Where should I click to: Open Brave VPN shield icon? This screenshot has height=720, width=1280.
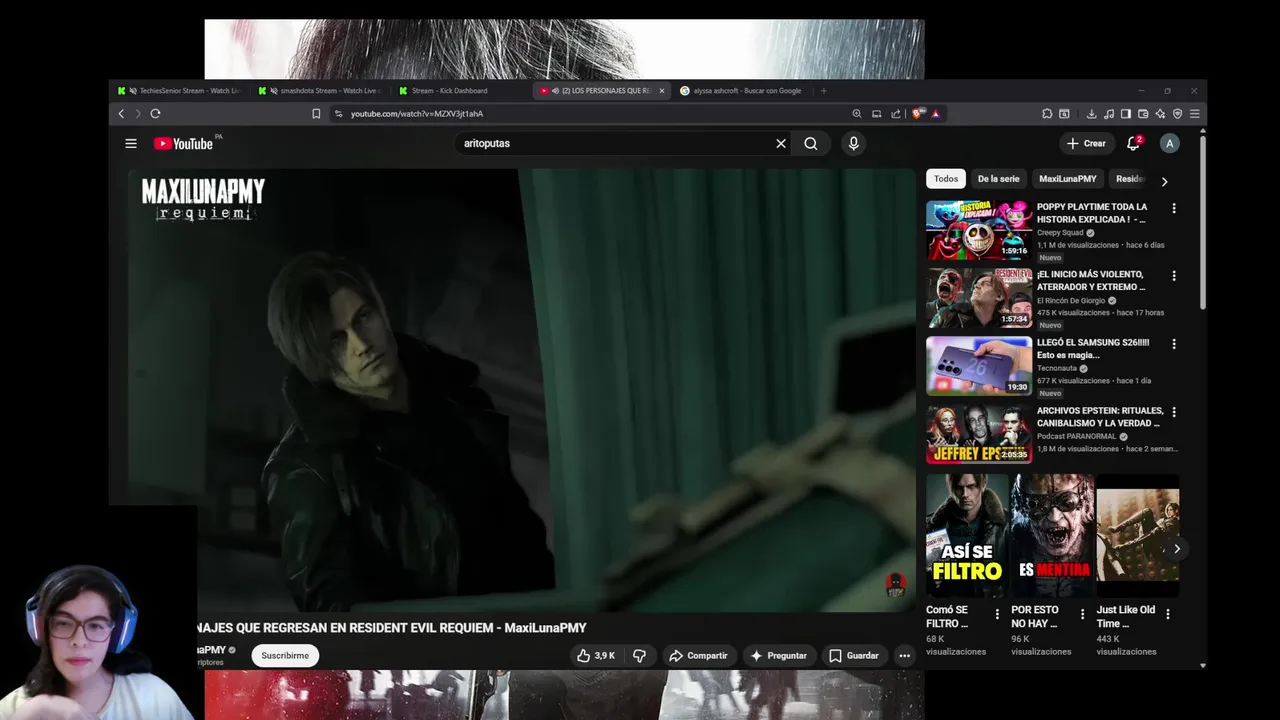(1177, 114)
